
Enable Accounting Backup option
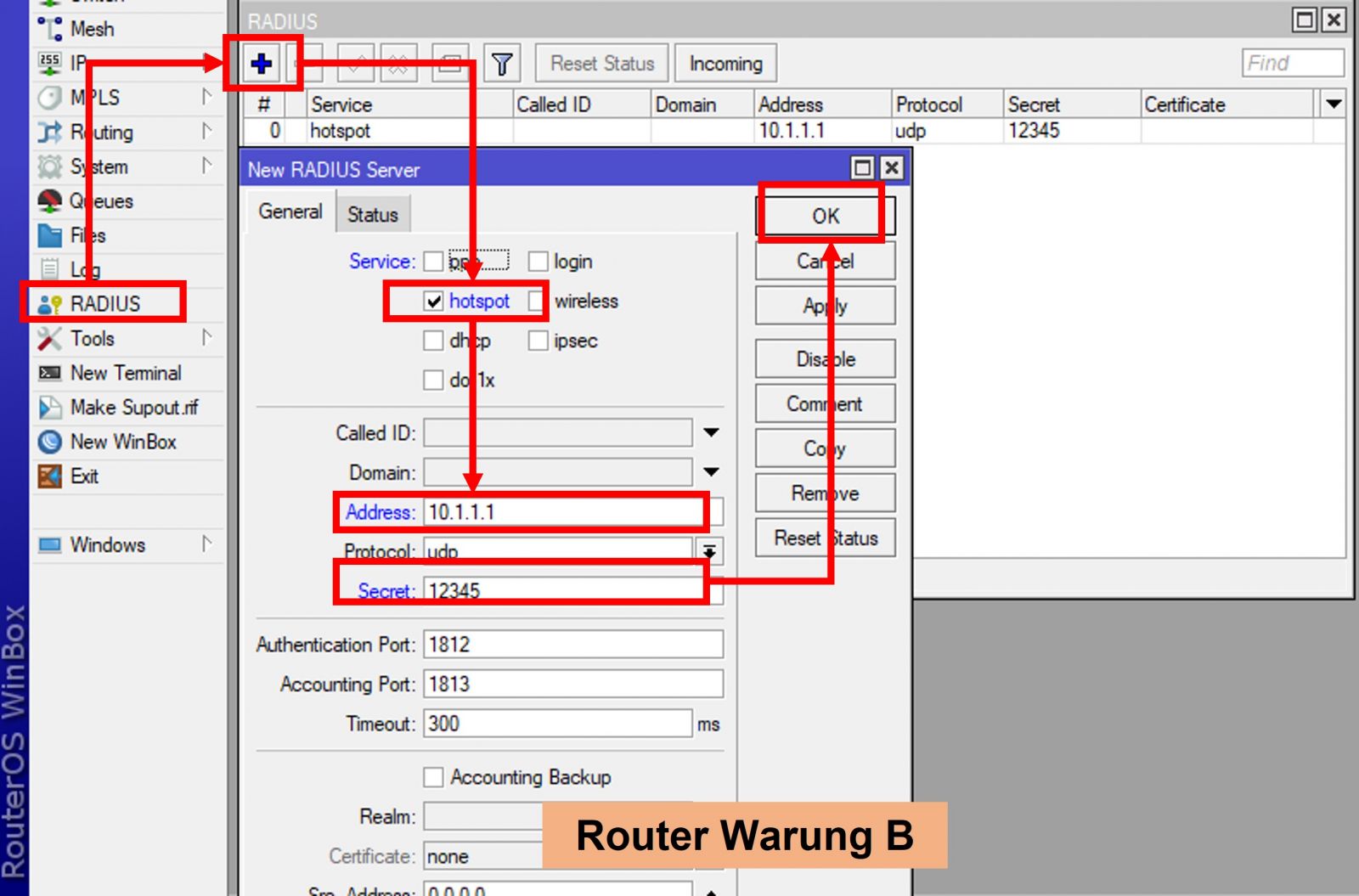coord(434,776)
